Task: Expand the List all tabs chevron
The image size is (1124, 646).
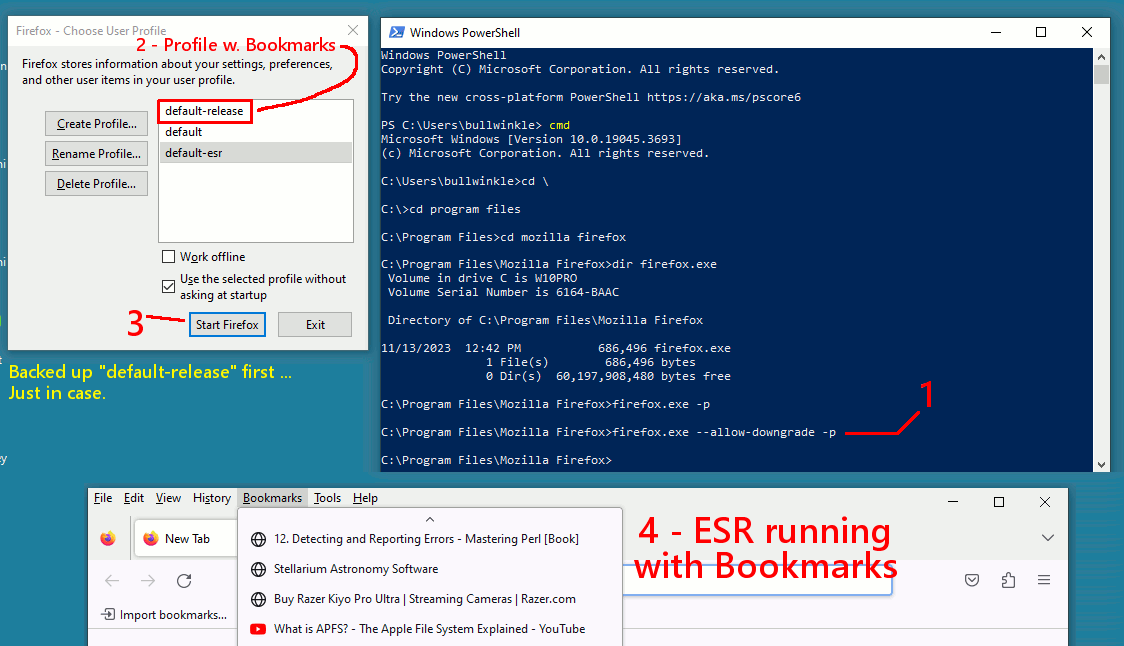Action: 1047,538
